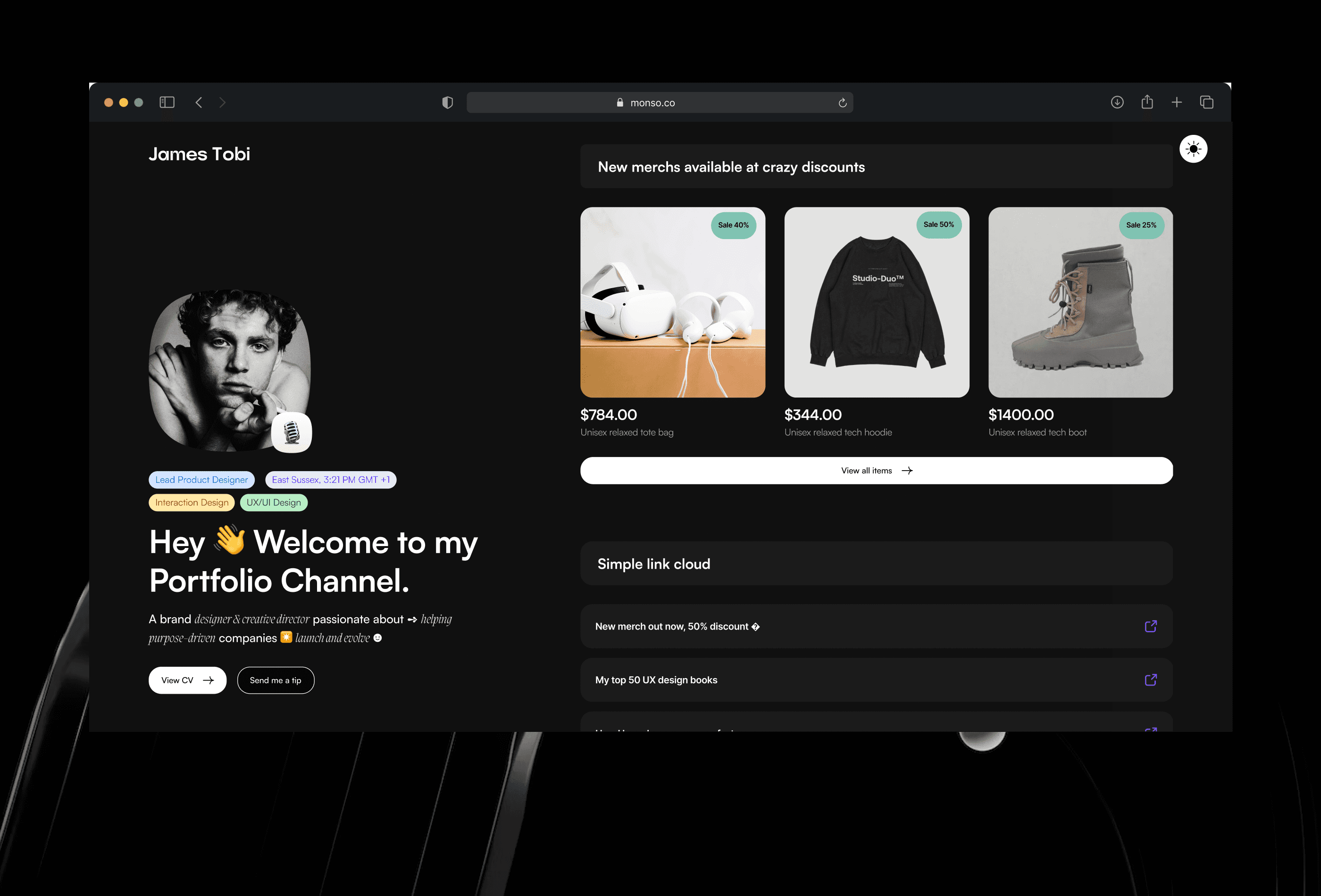Image resolution: width=1321 pixels, height=896 pixels.
Task: Reload the monso.co page
Action: pos(843,103)
